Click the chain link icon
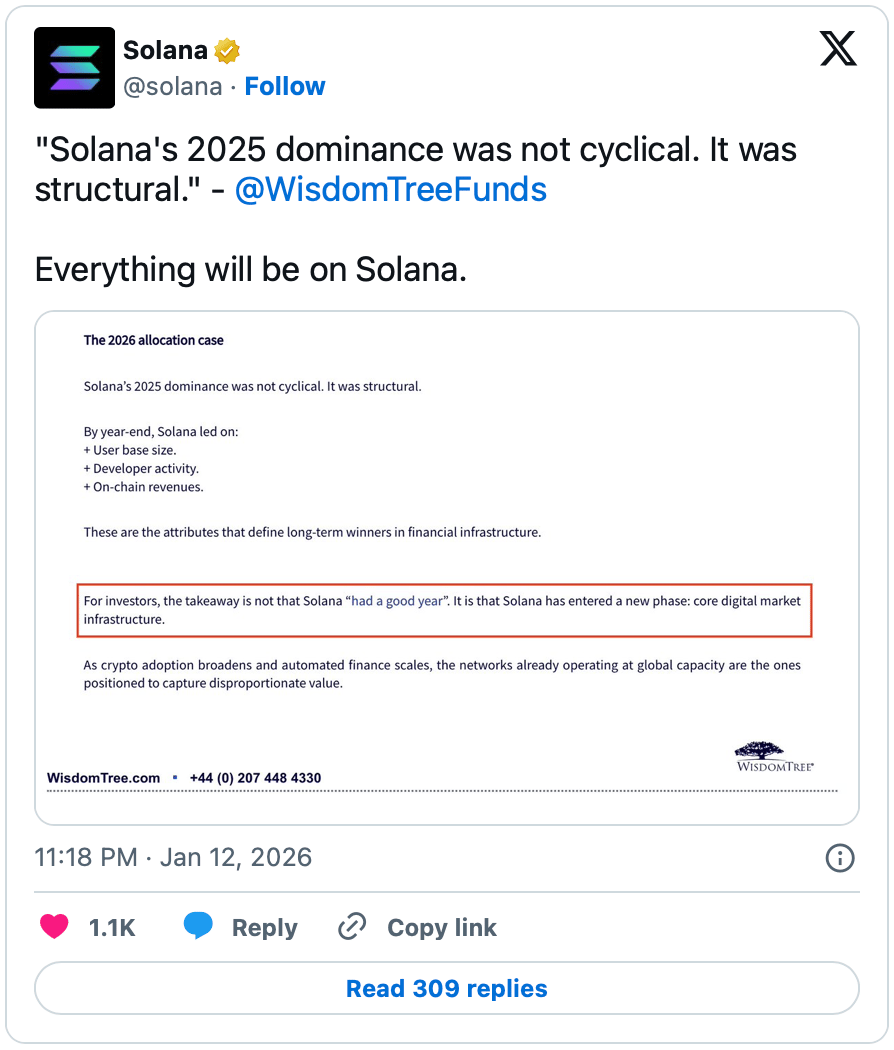 pos(352,927)
